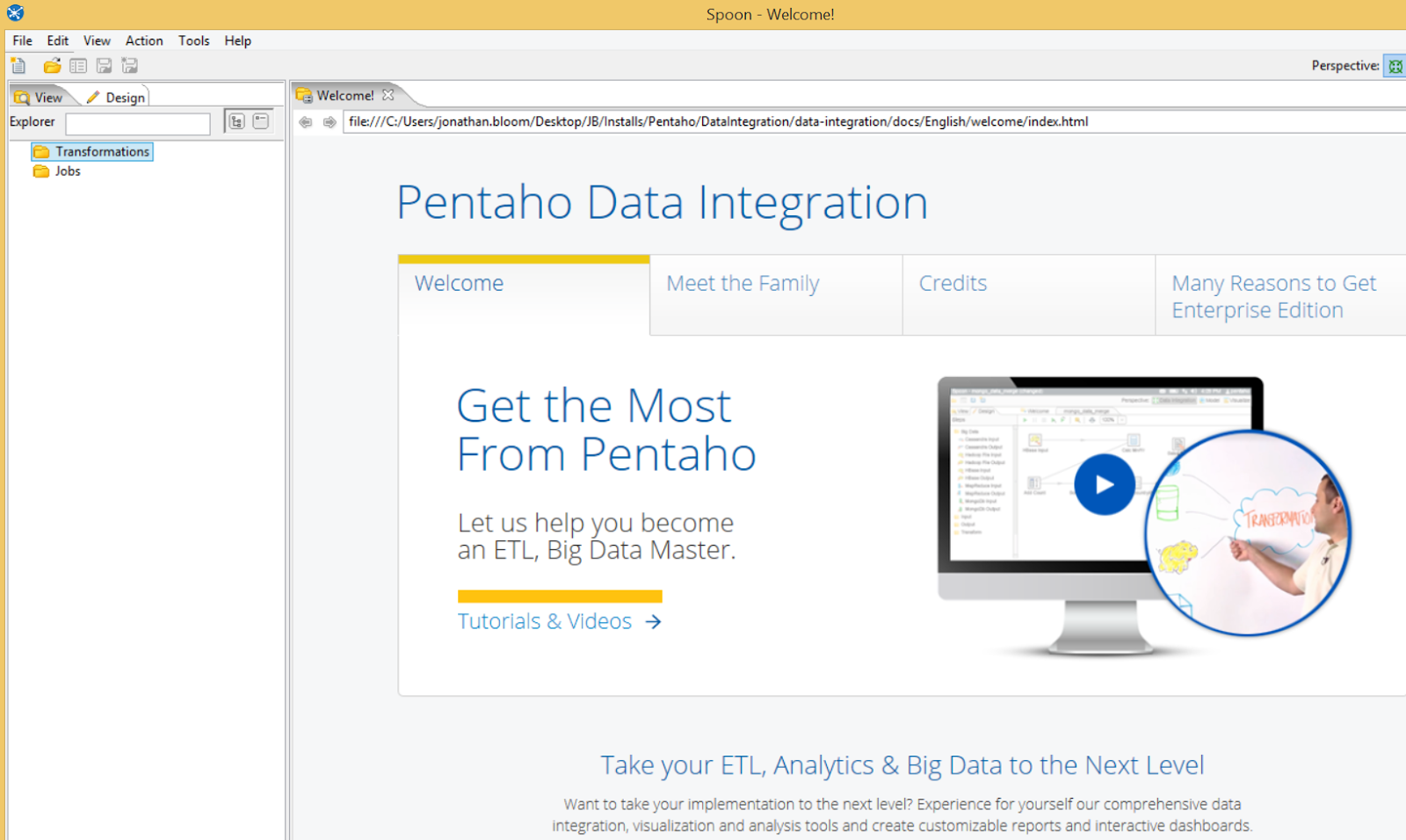Open the Edit menu
1406x840 pixels.
tap(58, 40)
